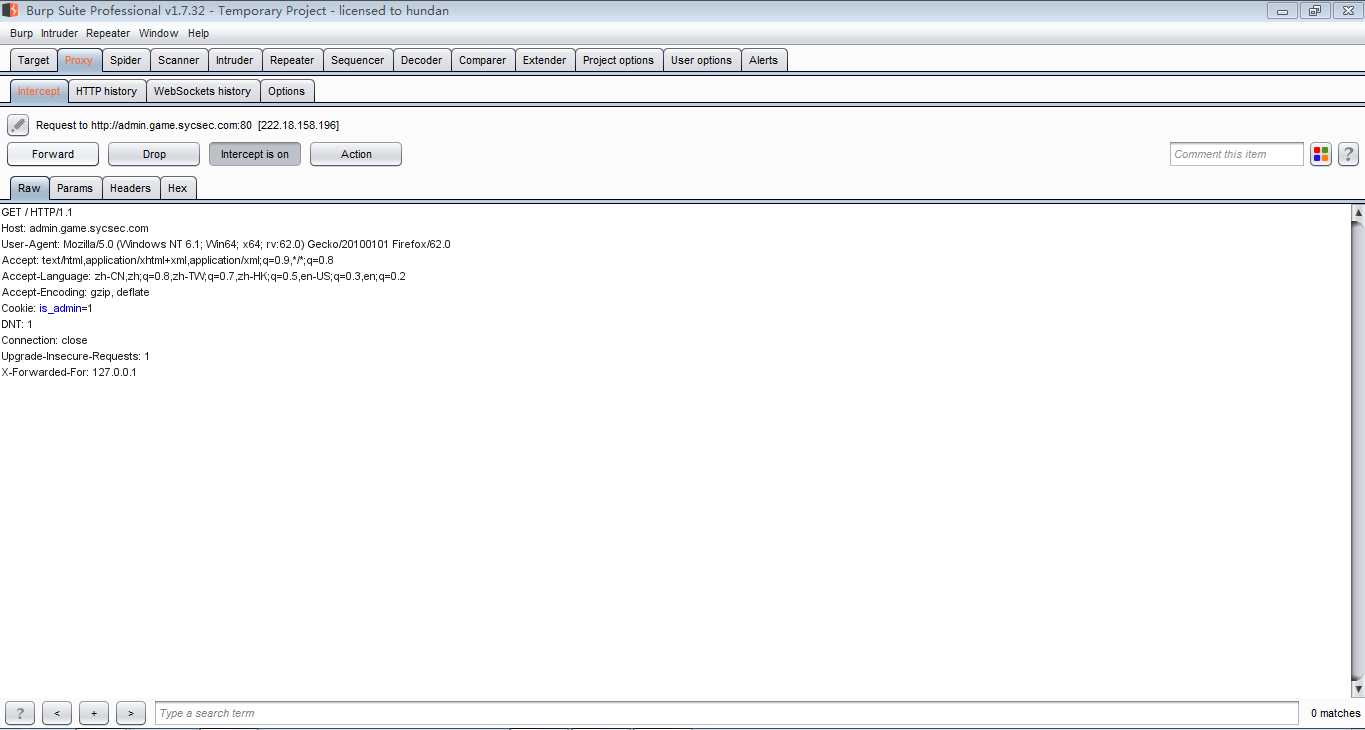Switch to the Params view tab
1365x730 pixels.
(x=75, y=188)
